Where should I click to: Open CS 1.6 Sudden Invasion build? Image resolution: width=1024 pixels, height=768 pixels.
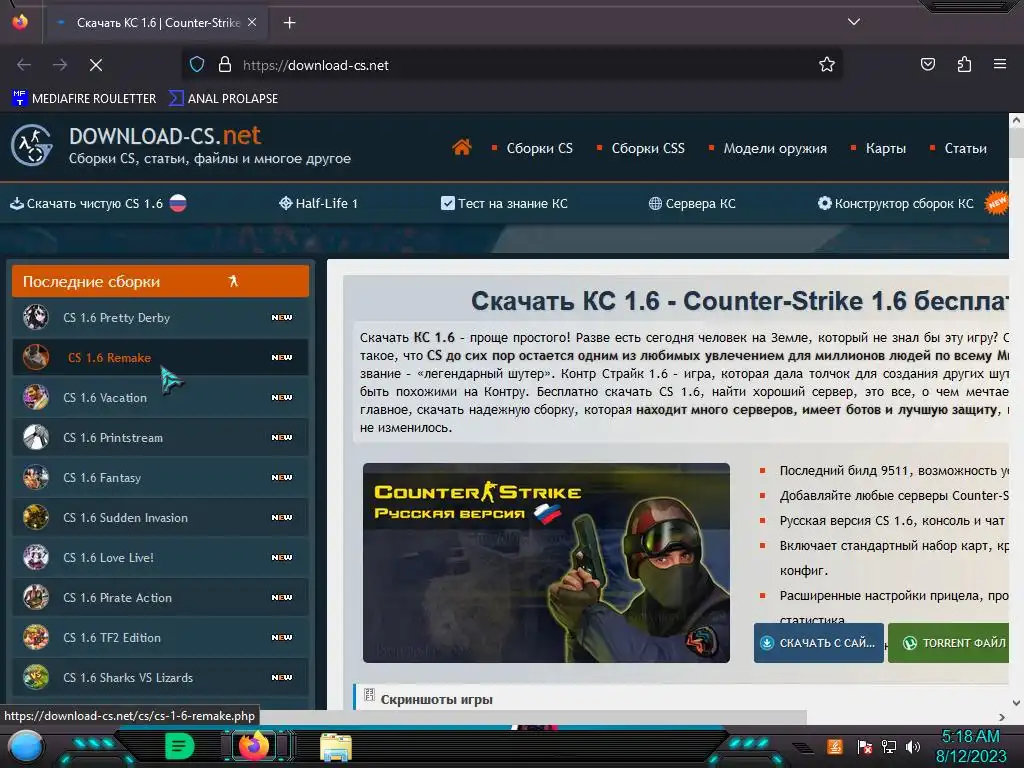click(x=160, y=517)
